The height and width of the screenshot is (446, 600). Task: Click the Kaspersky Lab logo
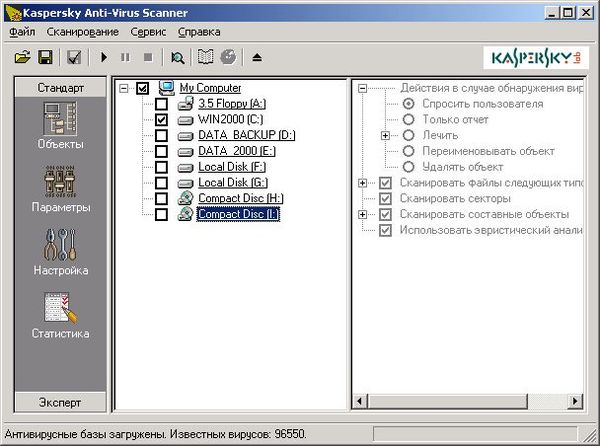[x=535, y=58]
